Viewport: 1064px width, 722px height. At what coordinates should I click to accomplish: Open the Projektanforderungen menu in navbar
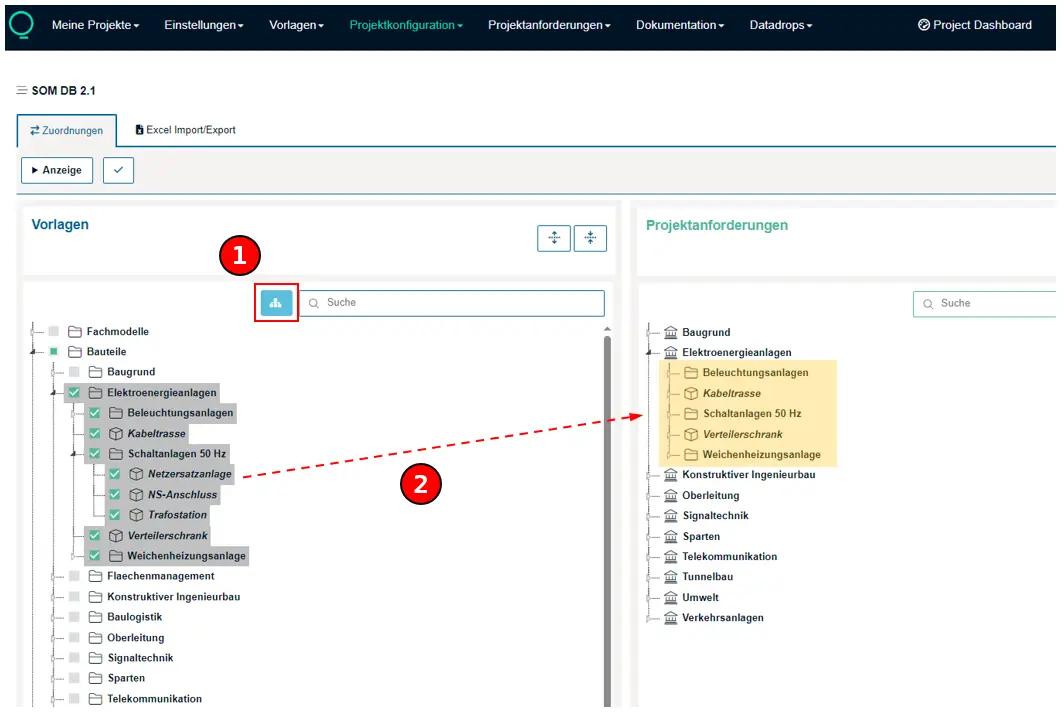(x=549, y=25)
